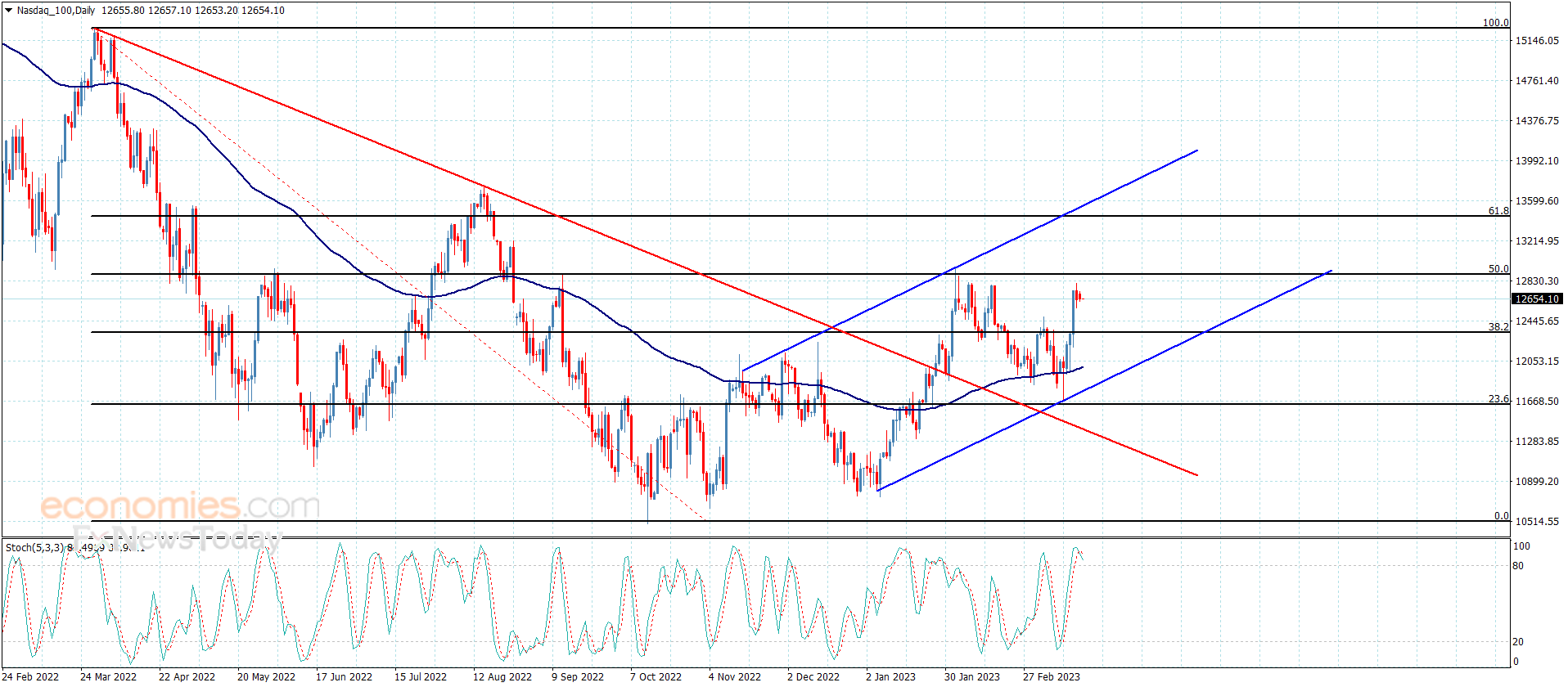The height and width of the screenshot is (687, 1568).
Task: Click the 11668.50 price axis label
Action: point(1537,402)
